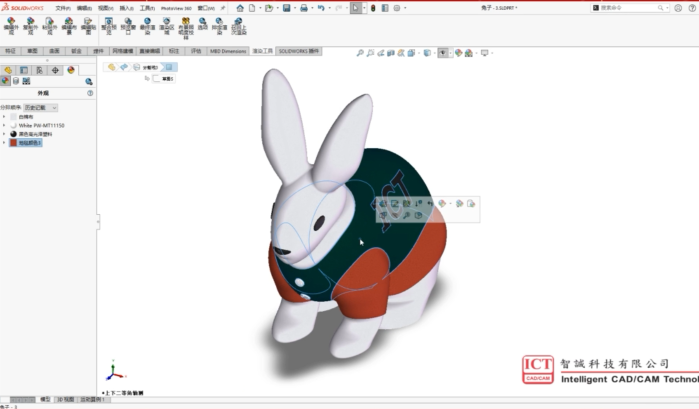Image resolution: width=699 pixels, height=409 pixels.
Task: Create a new document with New icon
Action: [252, 8]
